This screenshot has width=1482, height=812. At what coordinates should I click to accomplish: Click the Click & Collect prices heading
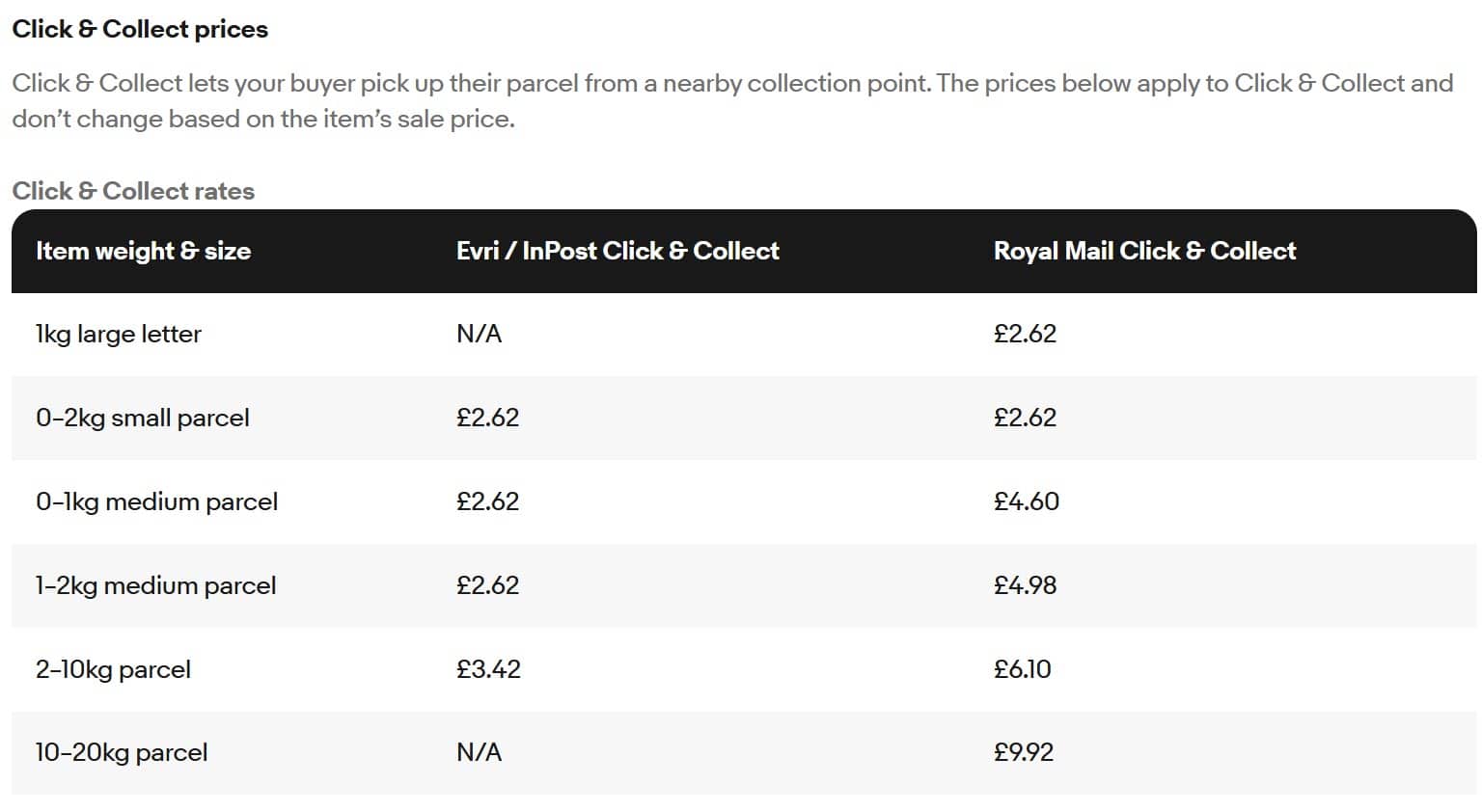(140, 29)
